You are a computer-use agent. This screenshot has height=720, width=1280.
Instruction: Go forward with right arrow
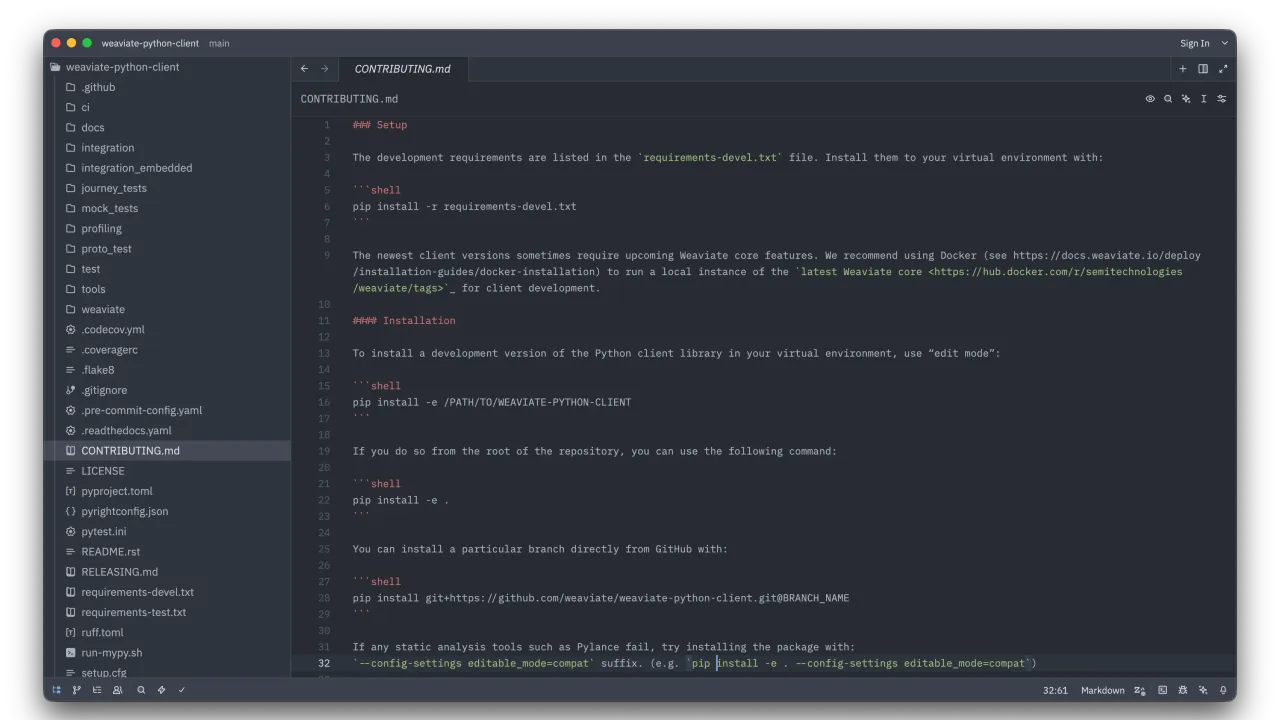(325, 69)
